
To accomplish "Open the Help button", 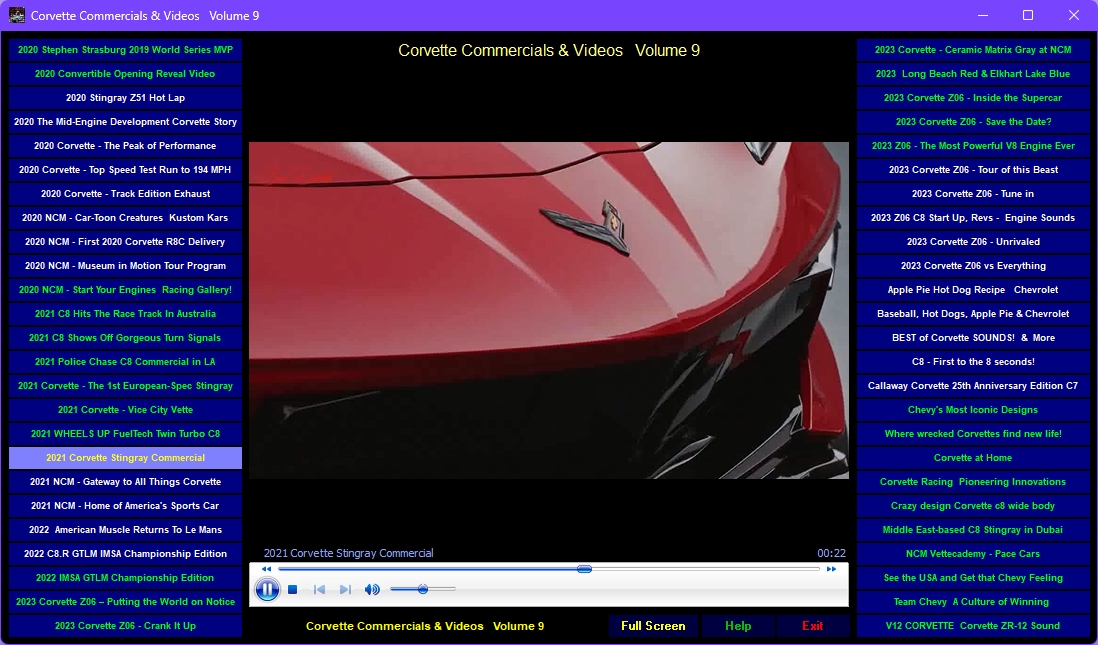I will pyautogui.click(x=738, y=626).
